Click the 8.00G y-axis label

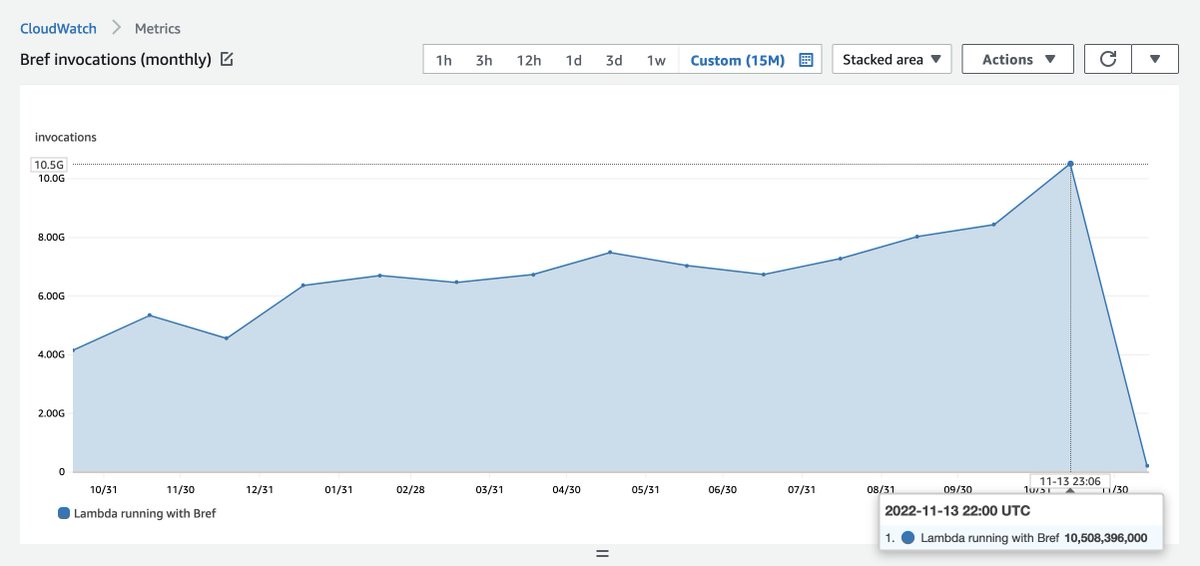50,237
